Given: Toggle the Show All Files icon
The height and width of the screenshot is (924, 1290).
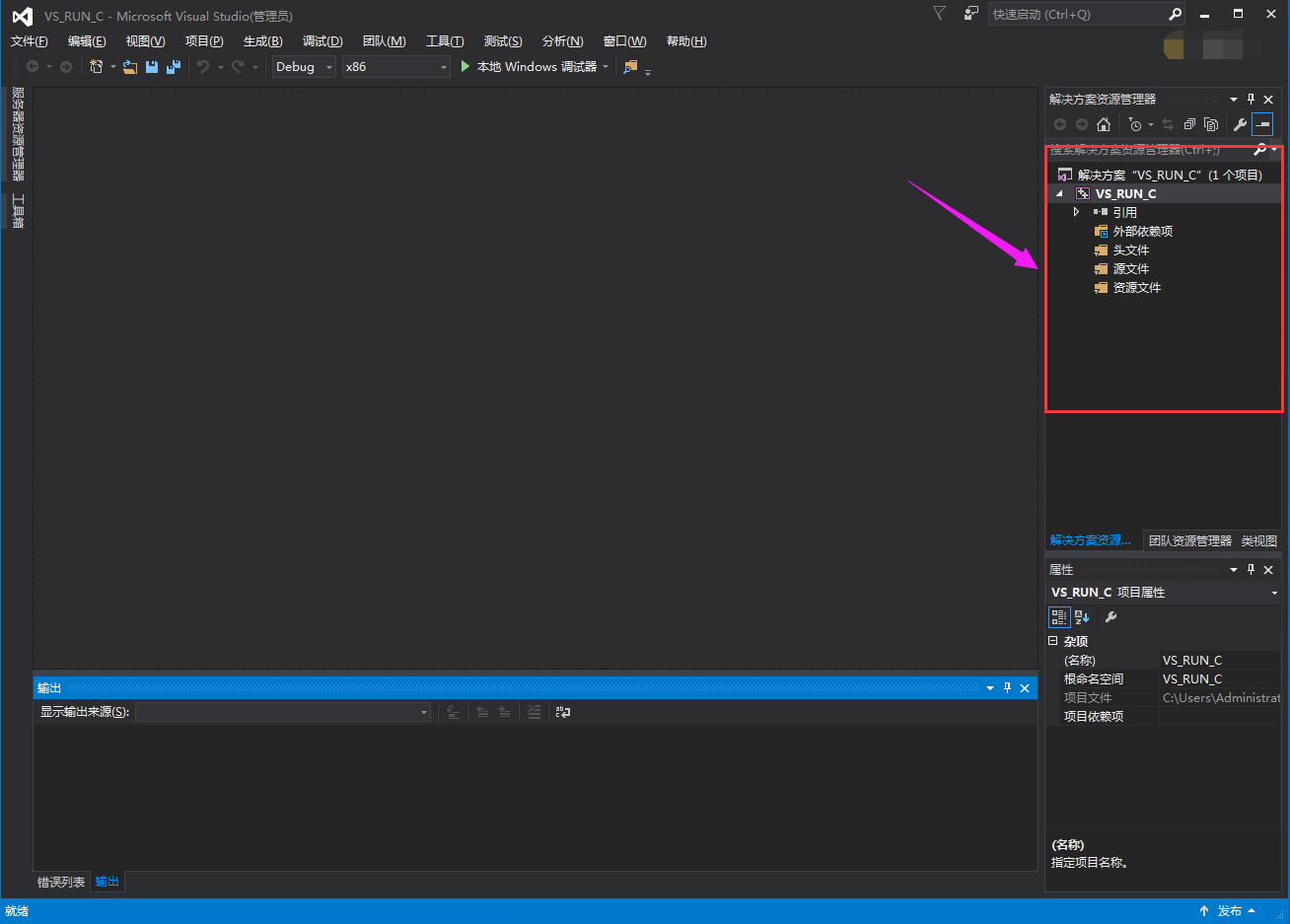Looking at the screenshot, I should 1211,124.
